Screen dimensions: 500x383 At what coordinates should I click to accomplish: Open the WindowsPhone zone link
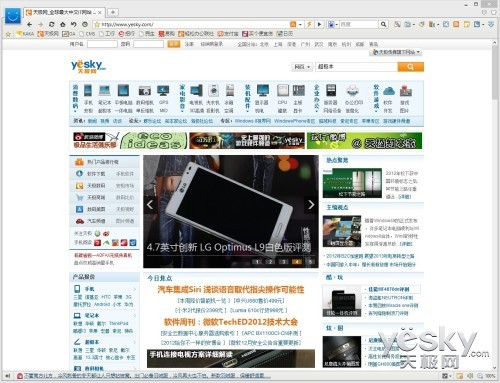pos(294,121)
